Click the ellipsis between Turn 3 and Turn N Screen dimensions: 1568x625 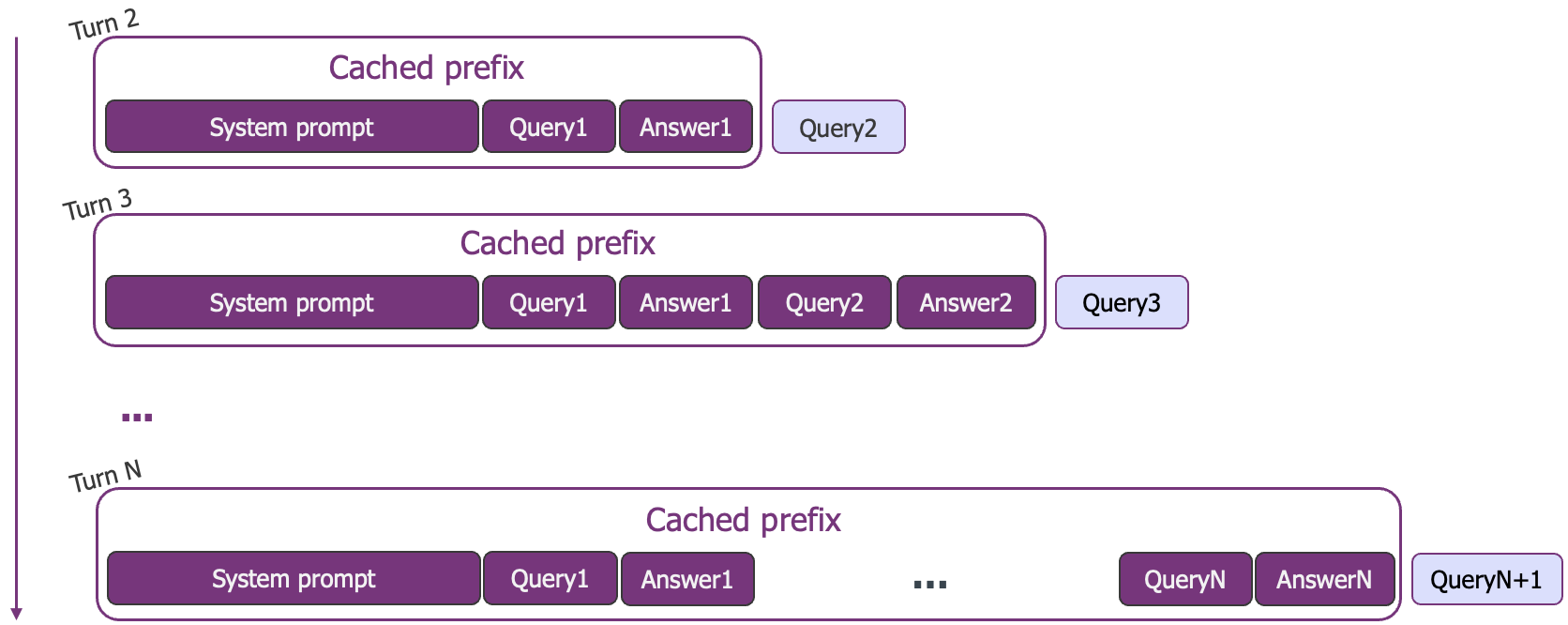(137, 418)
